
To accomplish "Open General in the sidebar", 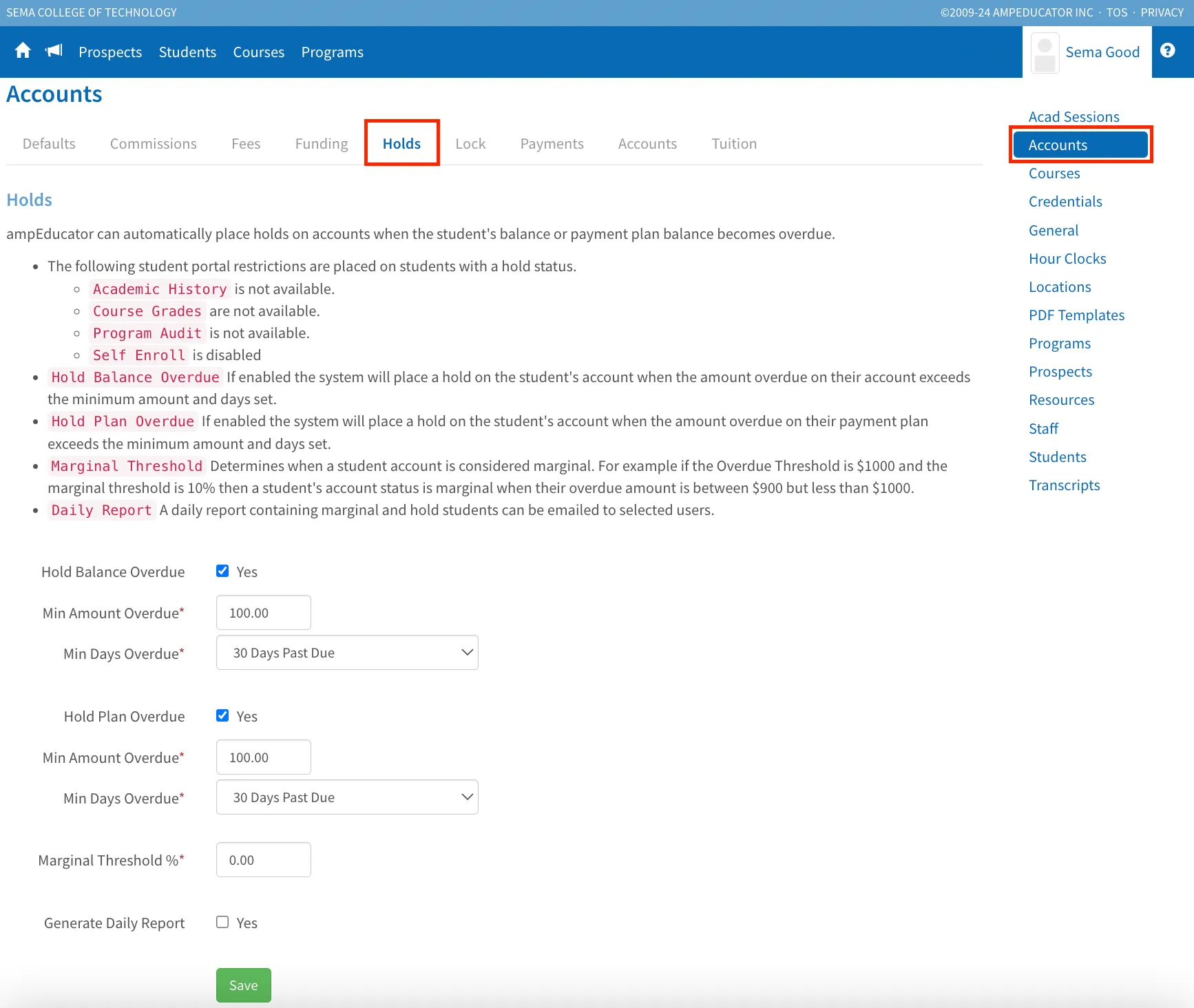I will 1054,231.
